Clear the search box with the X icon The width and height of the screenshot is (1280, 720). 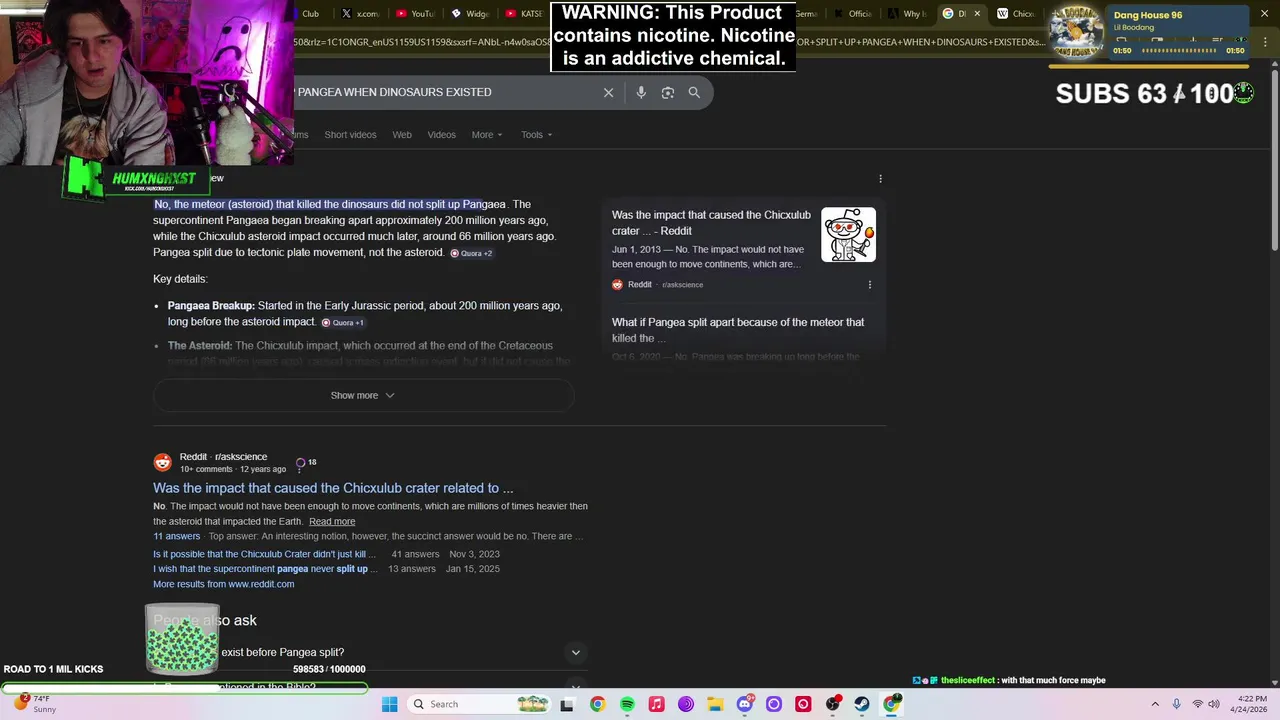click(x=608, y=92)
